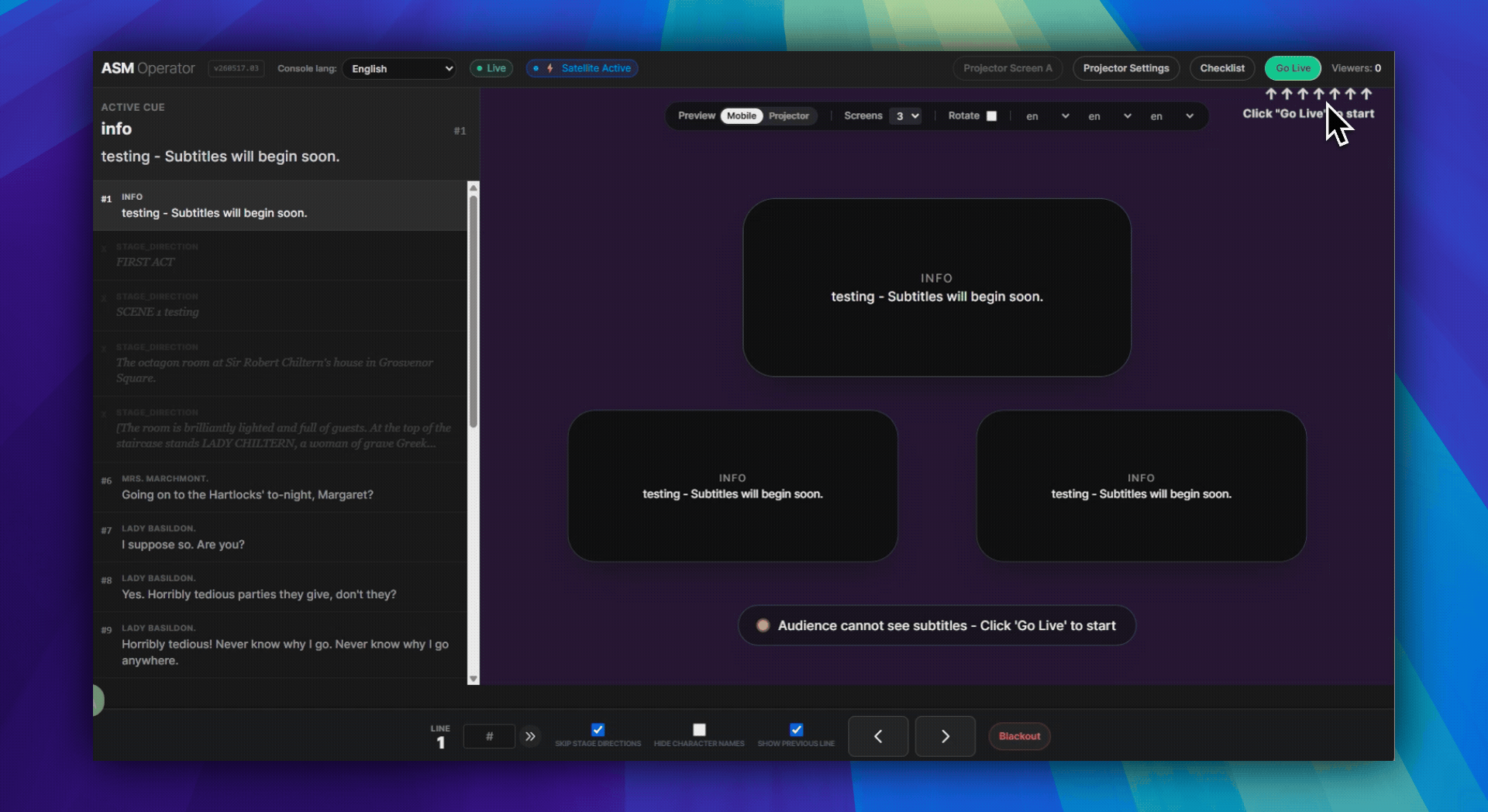Viewport: 1488px width, 812px height.
Task: Click the cue list scrollbar thumb
Action: (473, 310)
